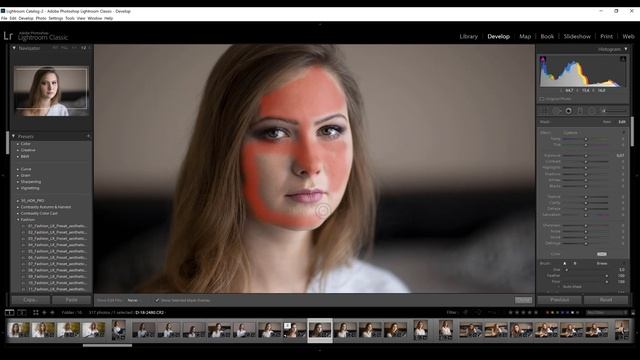The width and height of the screenshot is (640, 360).
Task: Open the File menu
Action: pos(4,18)
